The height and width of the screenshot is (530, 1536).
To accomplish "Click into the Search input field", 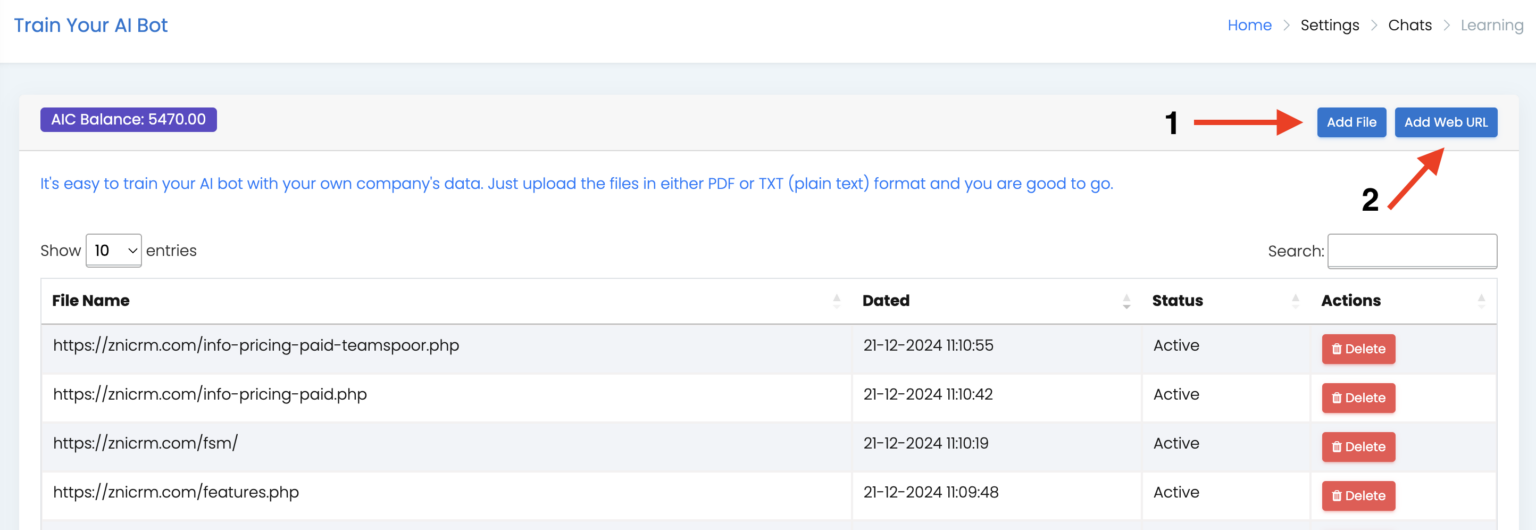I will click(1412, 251).
